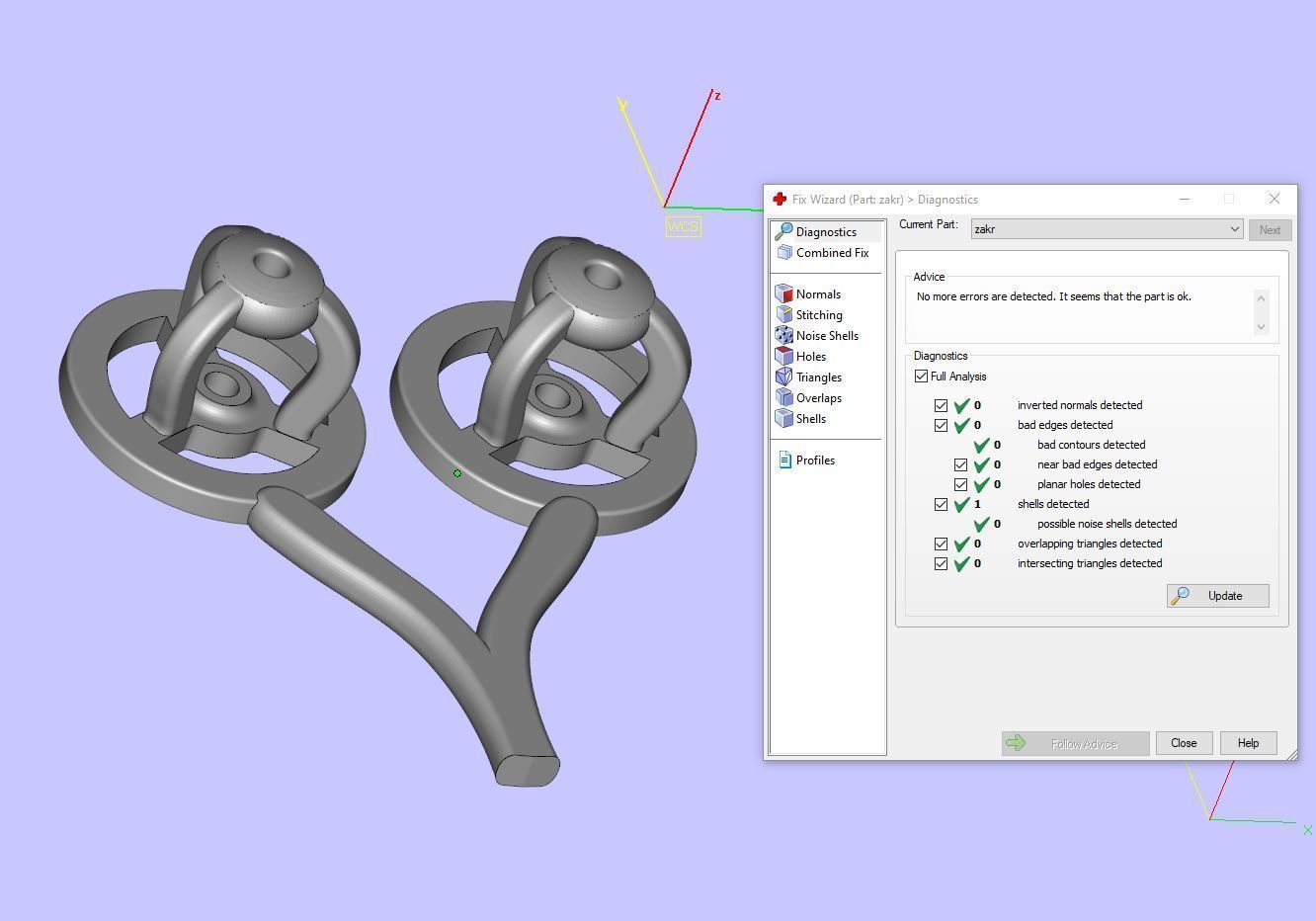Close the Fix Wizard with X button
1316x921 pixels.
click(x=1275, y=199)
